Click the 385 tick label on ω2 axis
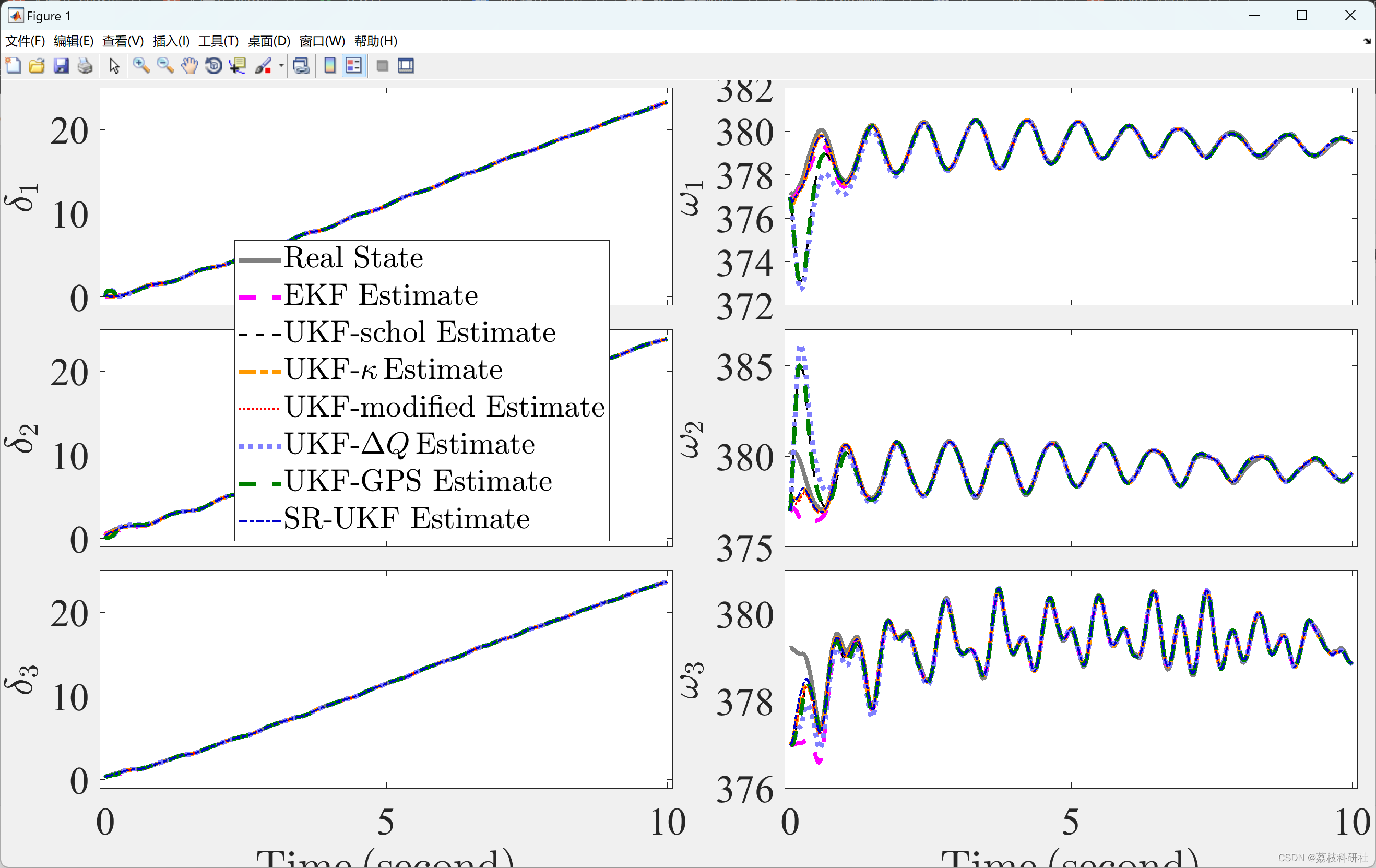Screen dimensions: 1376x868 tap(744, 367)
